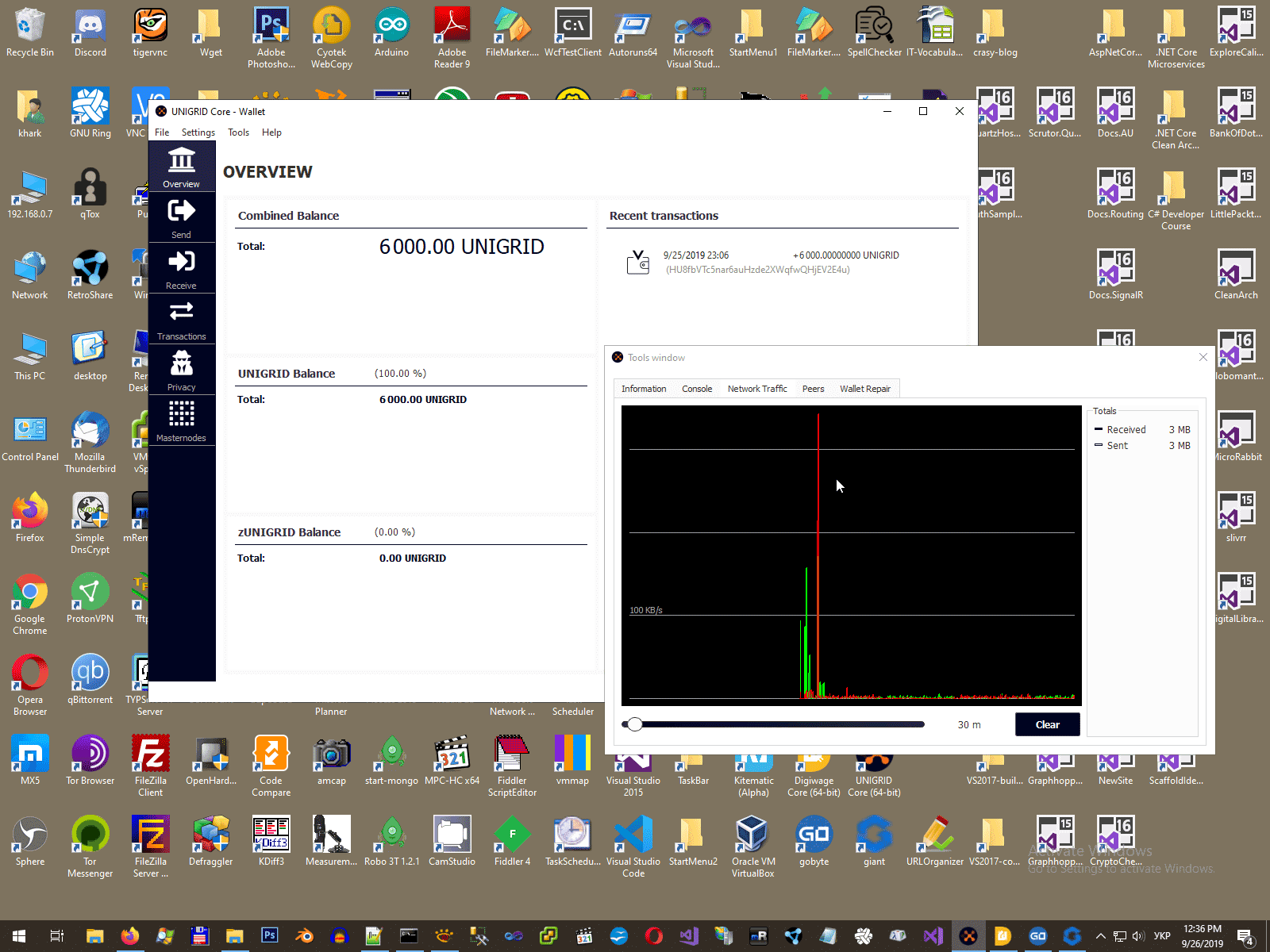This screenshot has height=952, width=1270.
Task: Select the qBittorrent desktop icon
Action: pos(90,680)
